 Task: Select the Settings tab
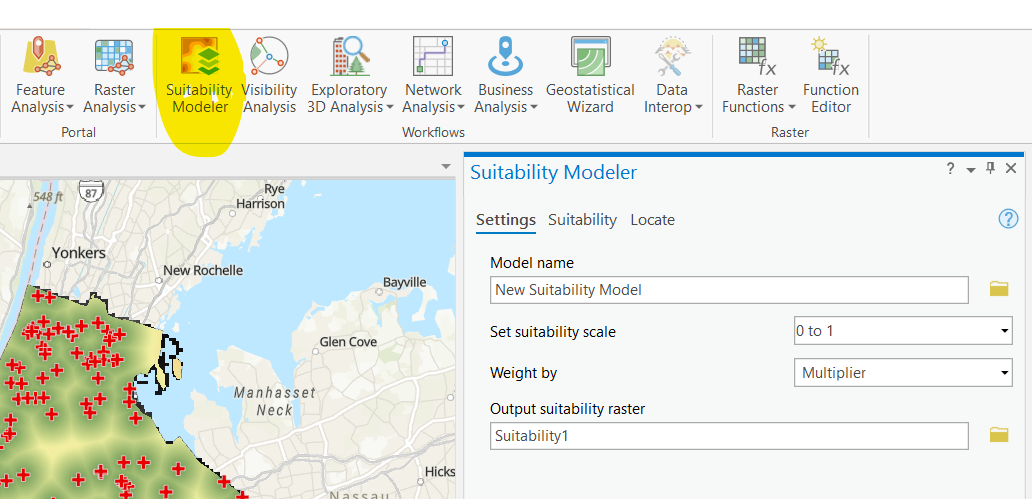[x=505, y=220]
